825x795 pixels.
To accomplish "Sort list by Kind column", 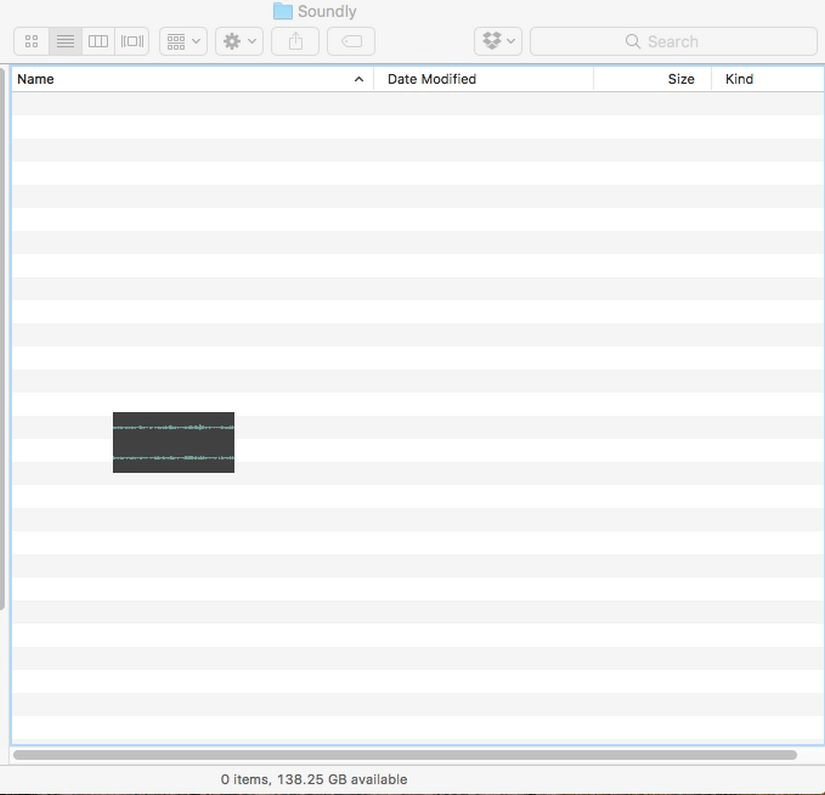I will tap(739, 79).
